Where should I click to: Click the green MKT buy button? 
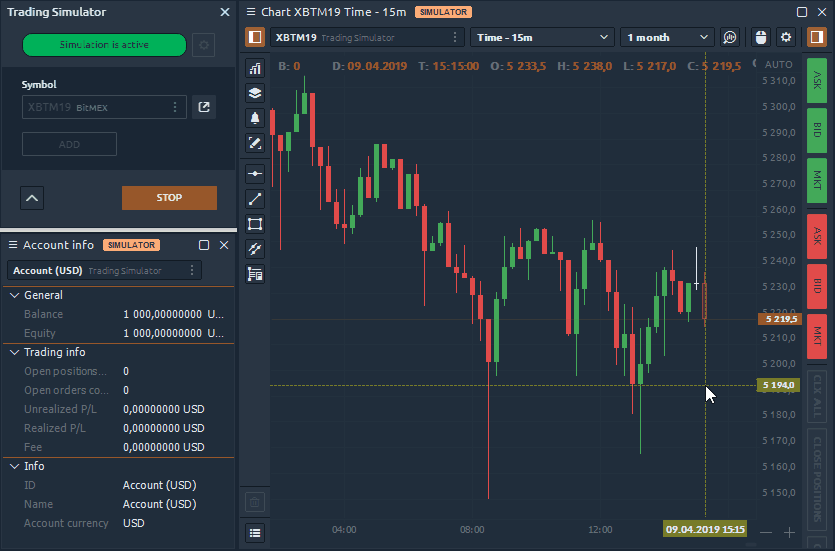pyautogui.click(x=817, y=180)
